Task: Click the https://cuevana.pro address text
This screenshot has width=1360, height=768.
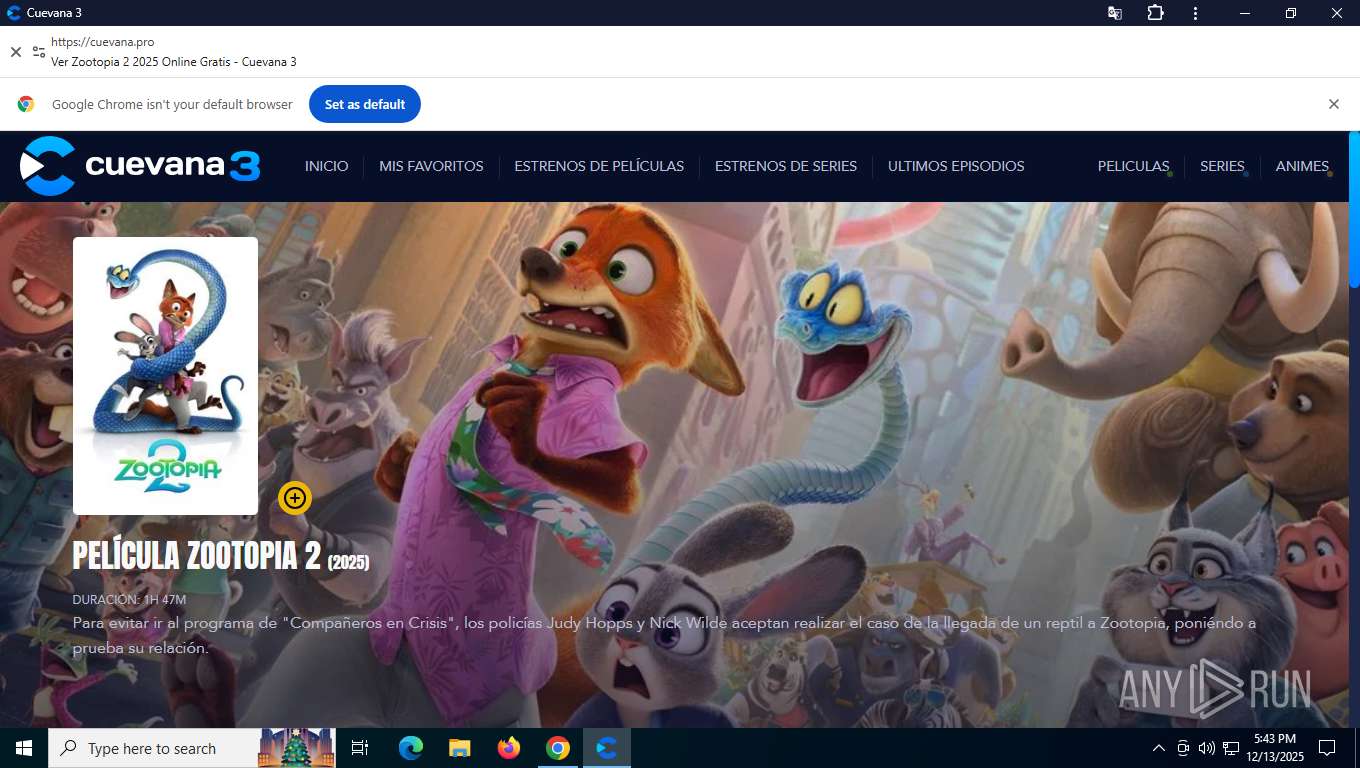Action: [102, 42]
